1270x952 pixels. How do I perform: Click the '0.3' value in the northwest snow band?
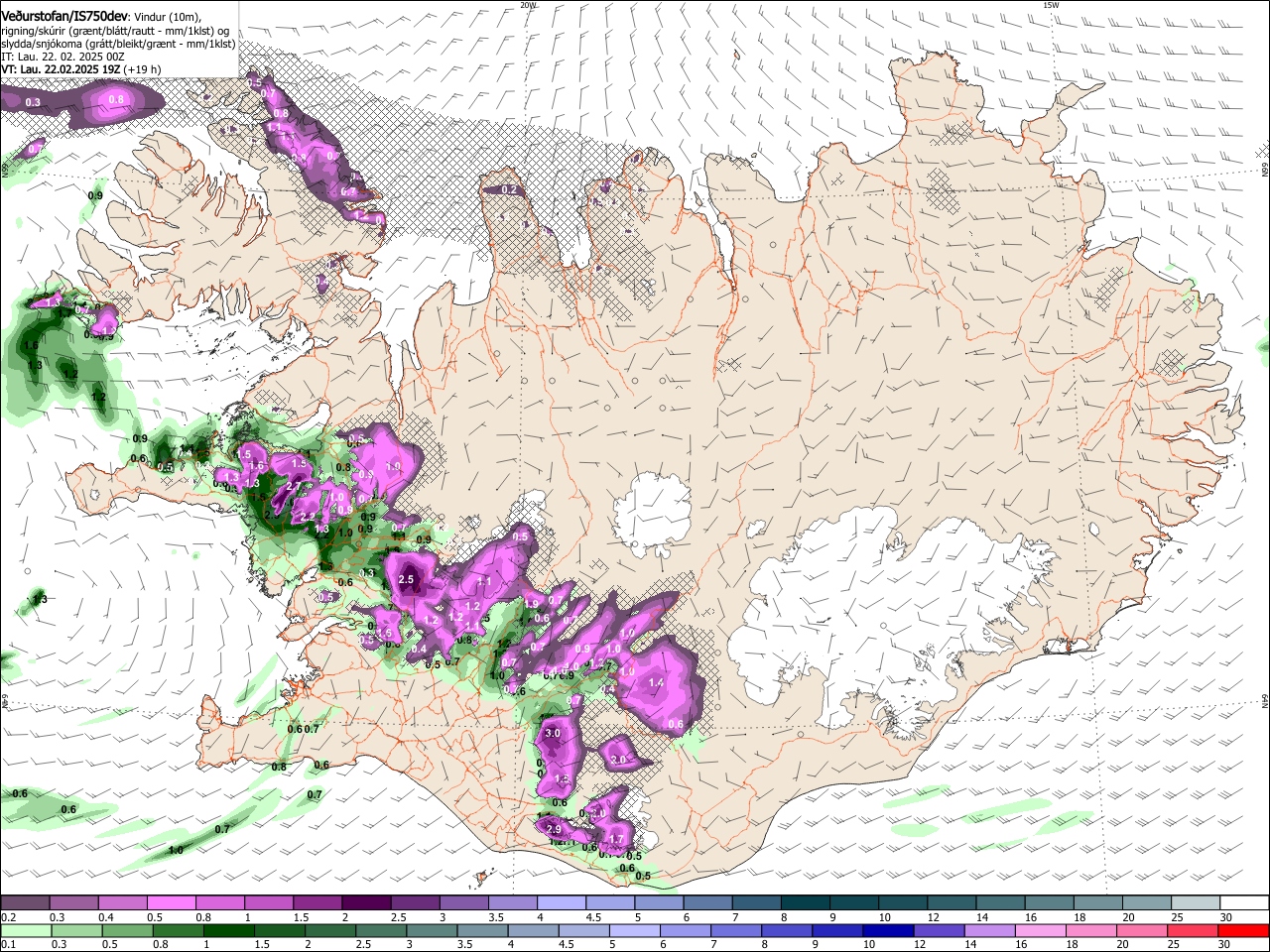pos(33,102)
